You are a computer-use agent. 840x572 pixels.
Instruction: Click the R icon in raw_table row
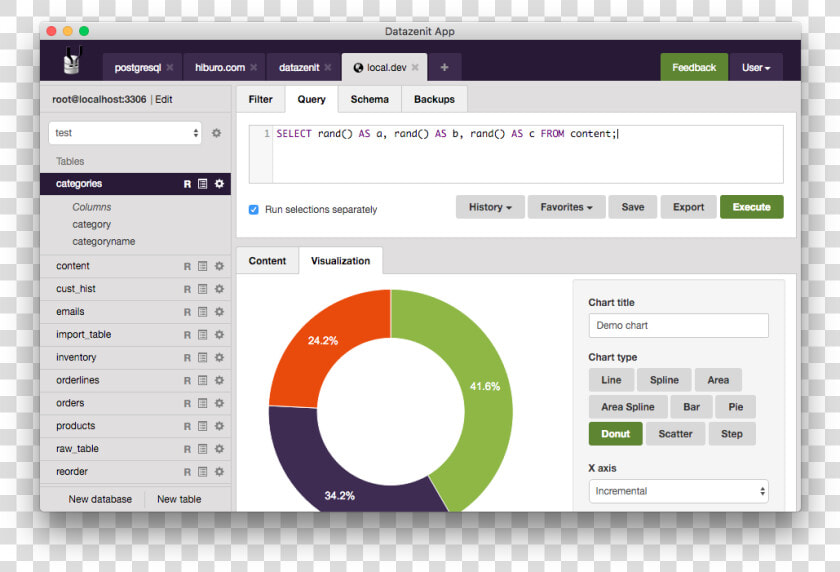click(x=188, y=449)
